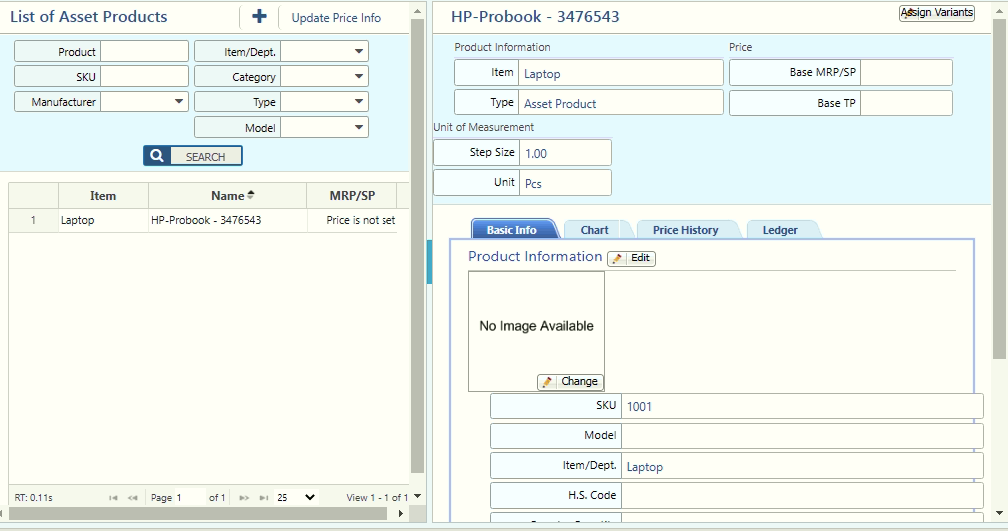Click the splitter handle between panels

point(429,262)
